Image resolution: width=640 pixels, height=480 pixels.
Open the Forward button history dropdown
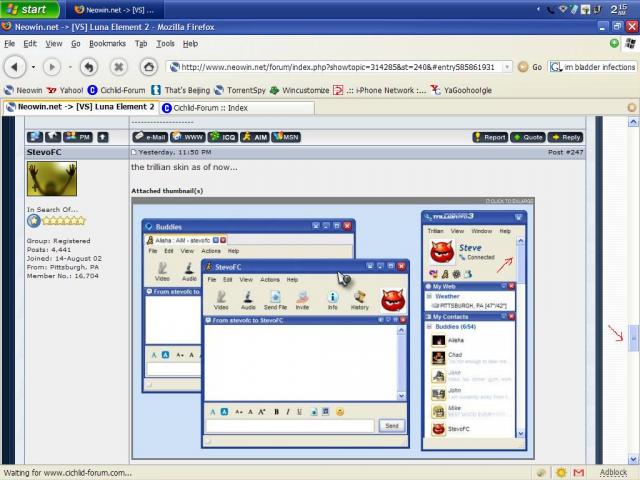click(70, 67)
